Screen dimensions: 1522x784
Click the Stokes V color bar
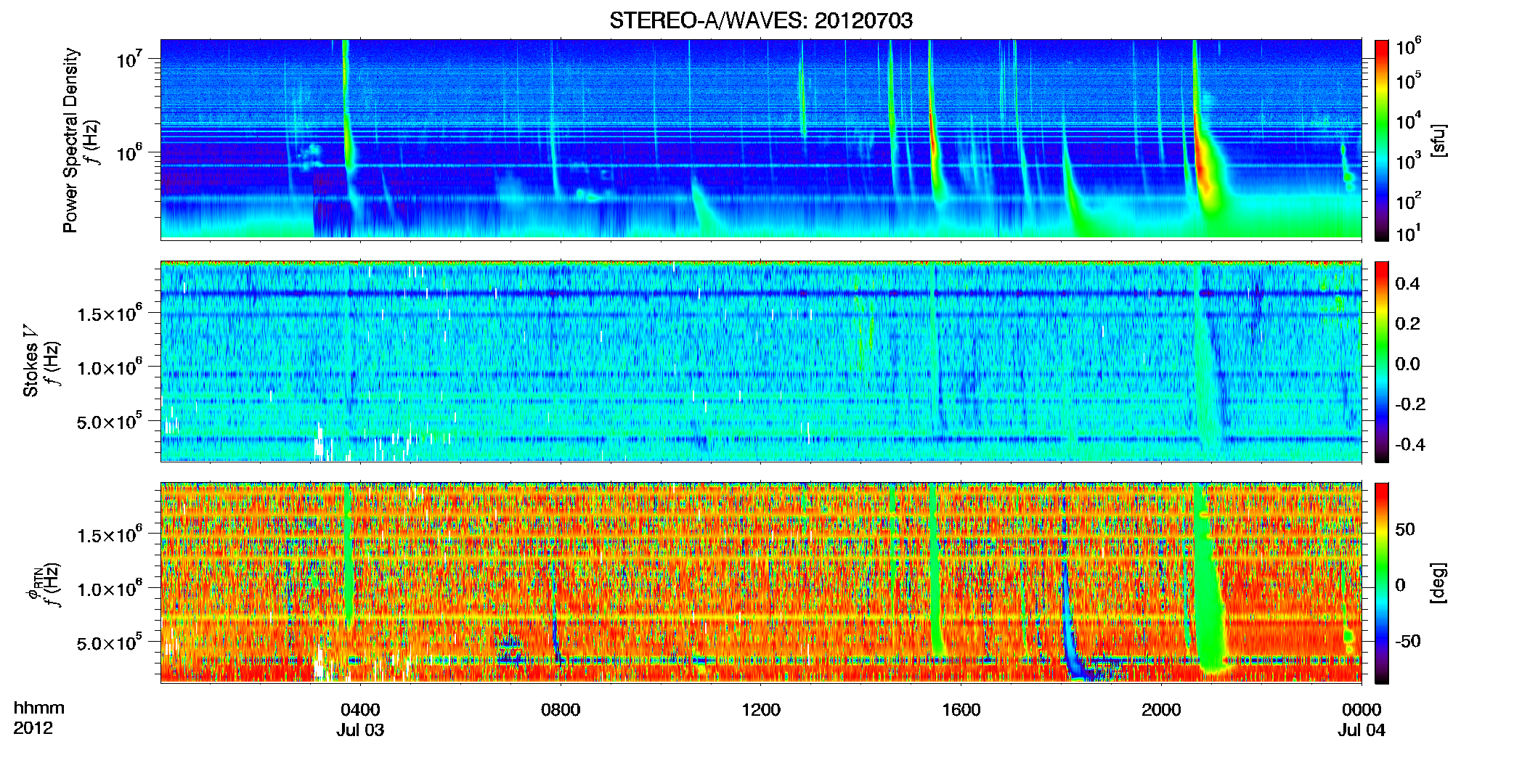point(1382,362)
